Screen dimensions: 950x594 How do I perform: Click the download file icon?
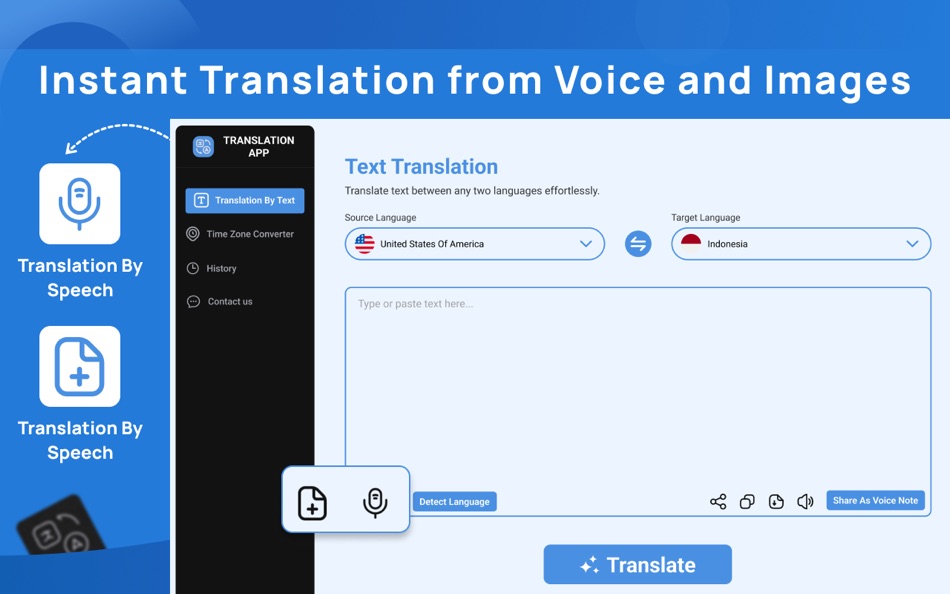776,502
